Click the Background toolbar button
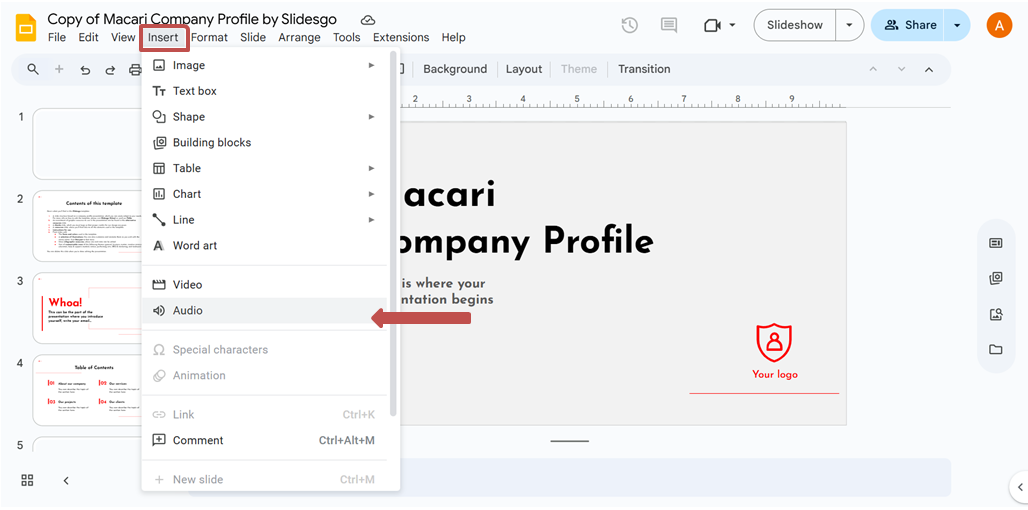Image resolution: width=1028 pixels, height=510 pixels. click(455, 69)
